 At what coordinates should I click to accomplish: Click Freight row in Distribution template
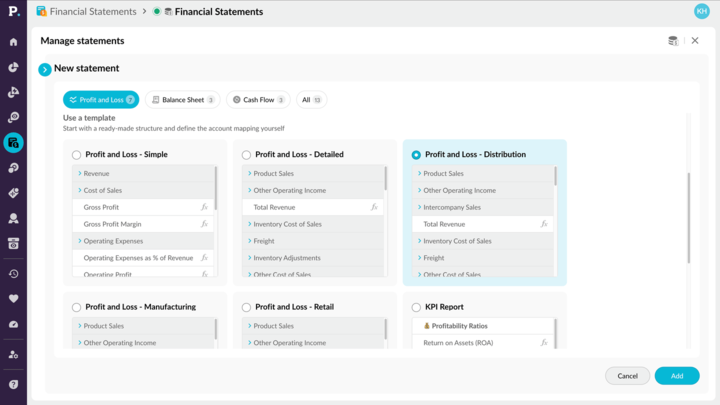[483, 258]
